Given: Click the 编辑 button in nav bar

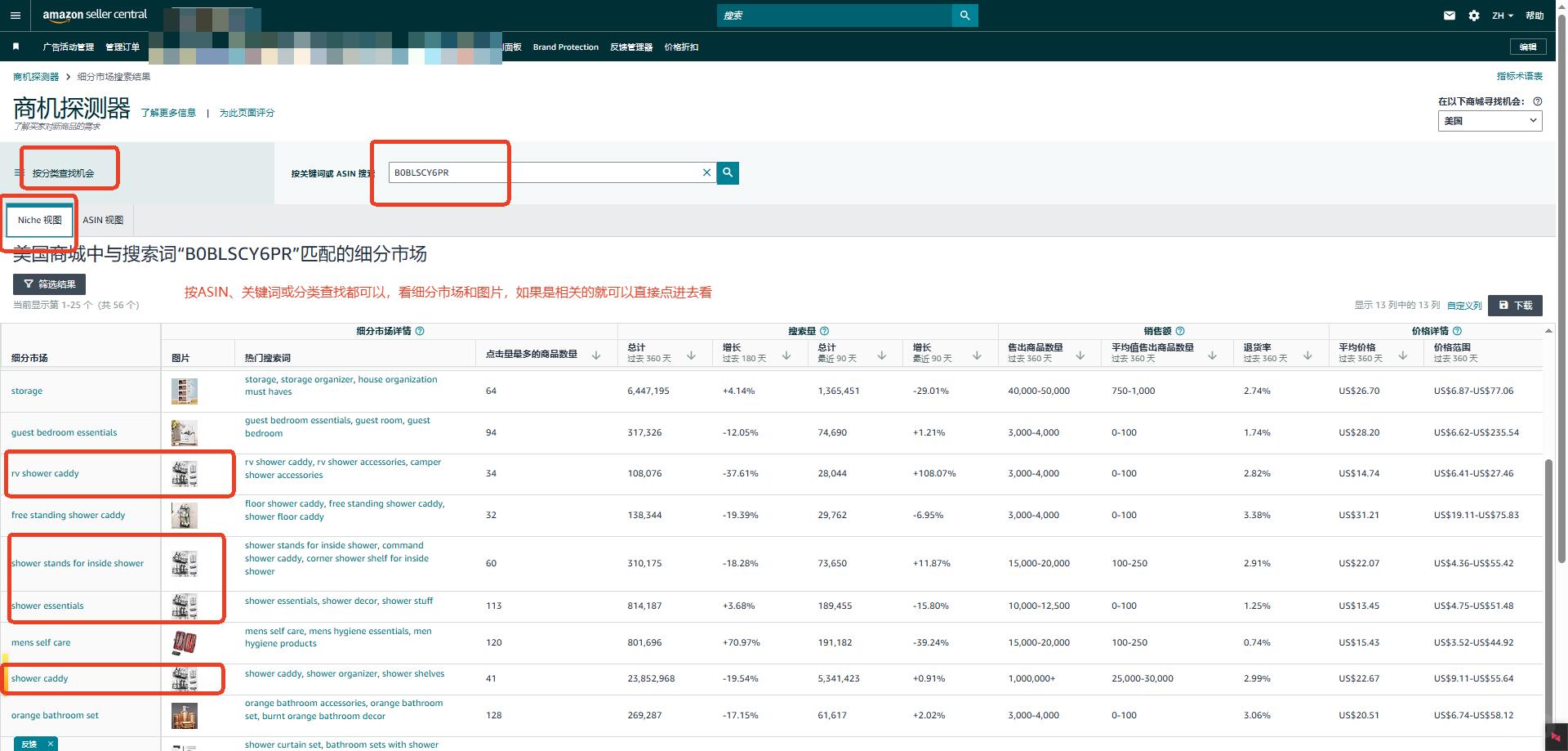Looking at the screenshot, I should (x=1528, y=47).
